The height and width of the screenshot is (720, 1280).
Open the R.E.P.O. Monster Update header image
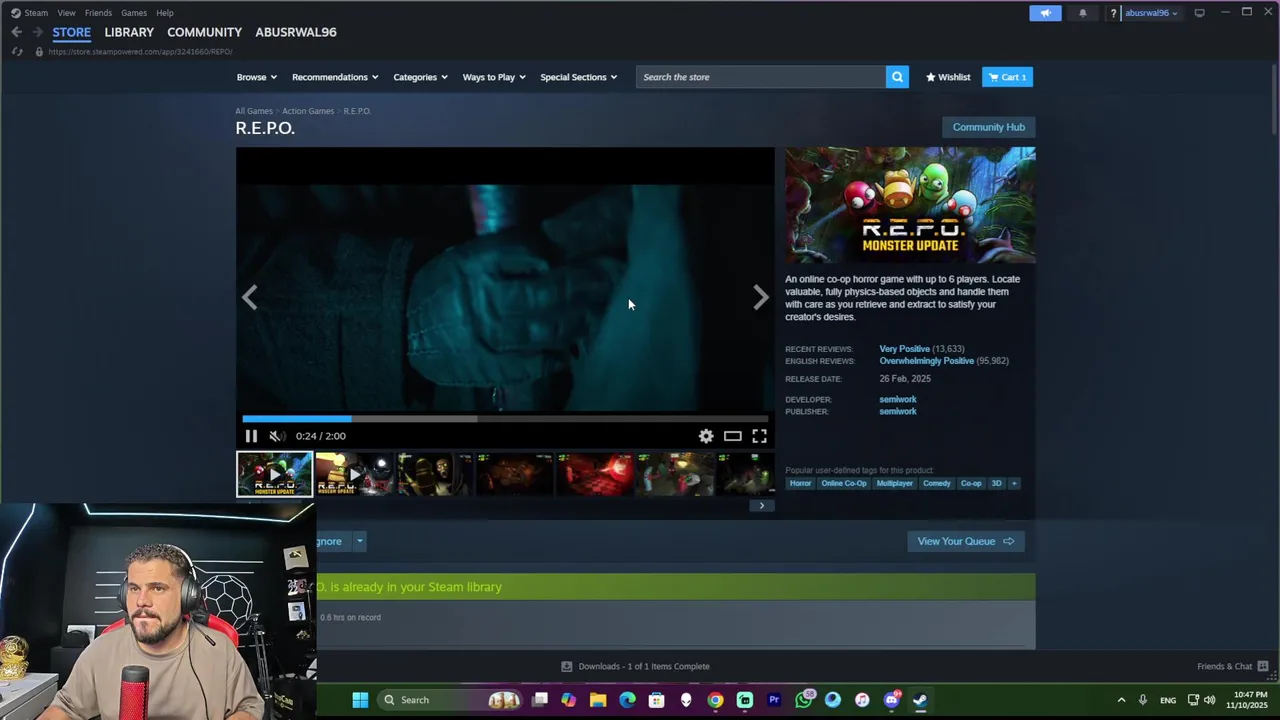[910, 205]
